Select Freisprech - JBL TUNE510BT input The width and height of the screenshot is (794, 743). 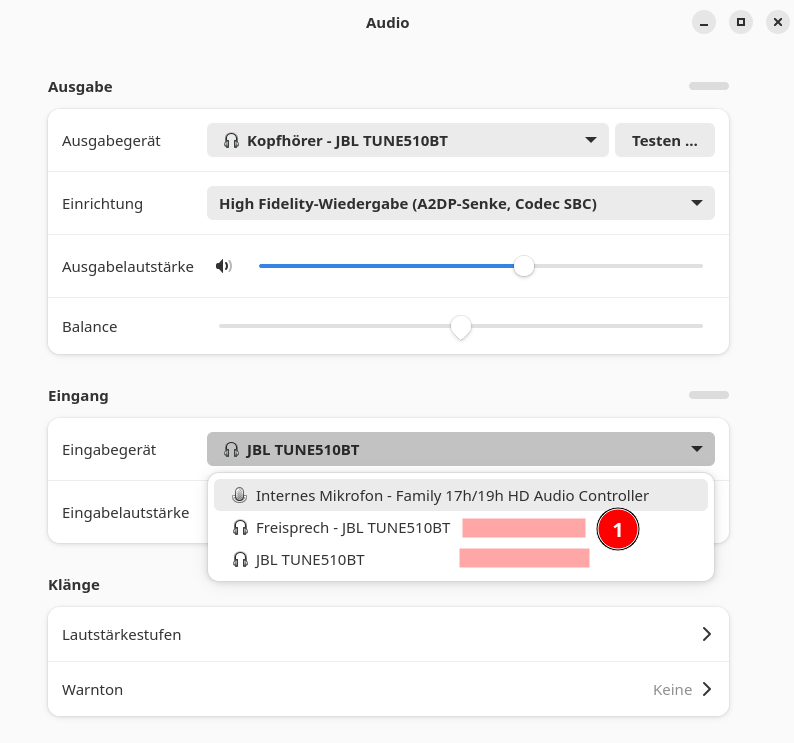(461, 528)
